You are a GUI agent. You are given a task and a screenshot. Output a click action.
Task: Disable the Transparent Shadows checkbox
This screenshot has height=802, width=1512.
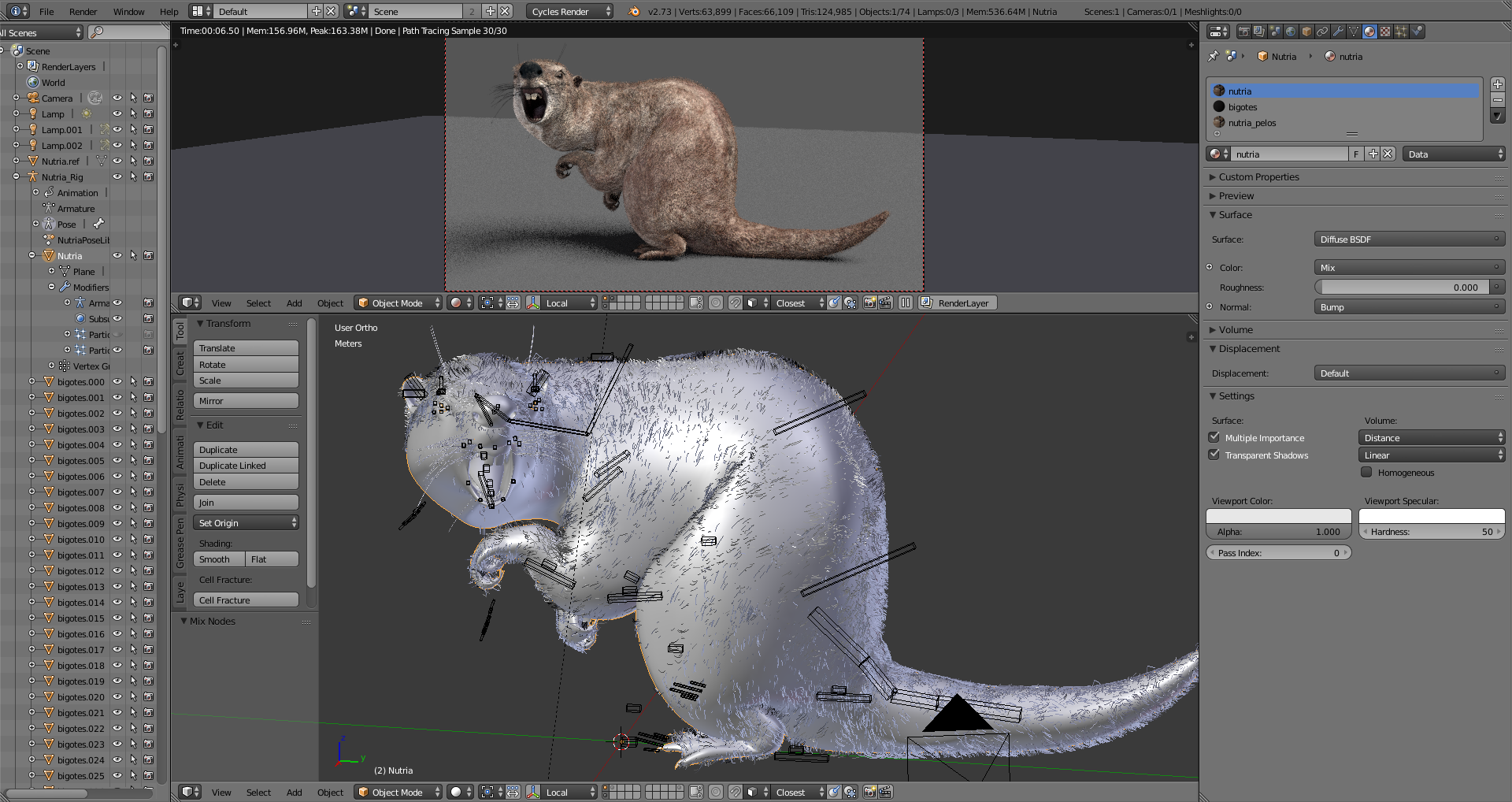1214,455
